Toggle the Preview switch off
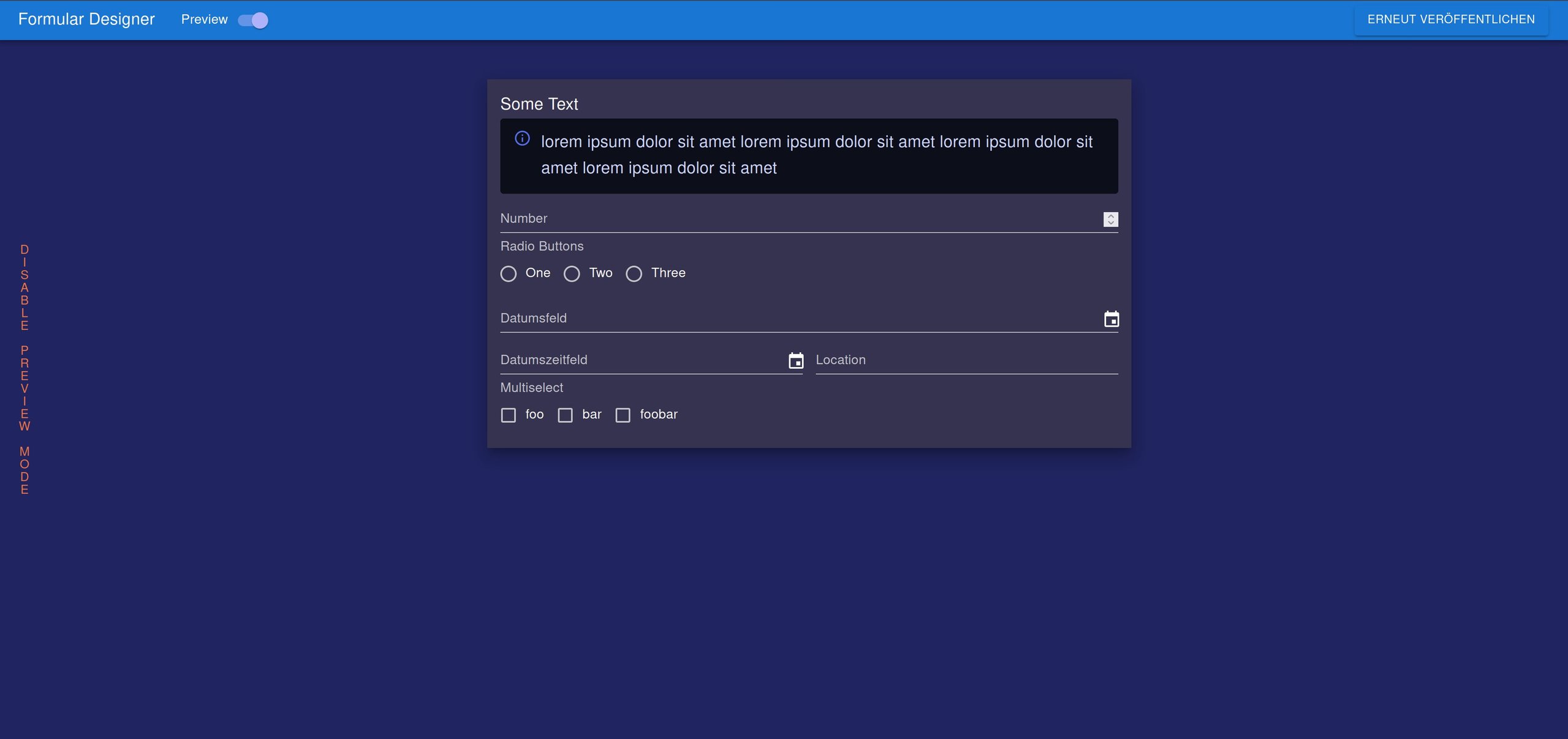1568x739 pixels. (x=254, y=20)
